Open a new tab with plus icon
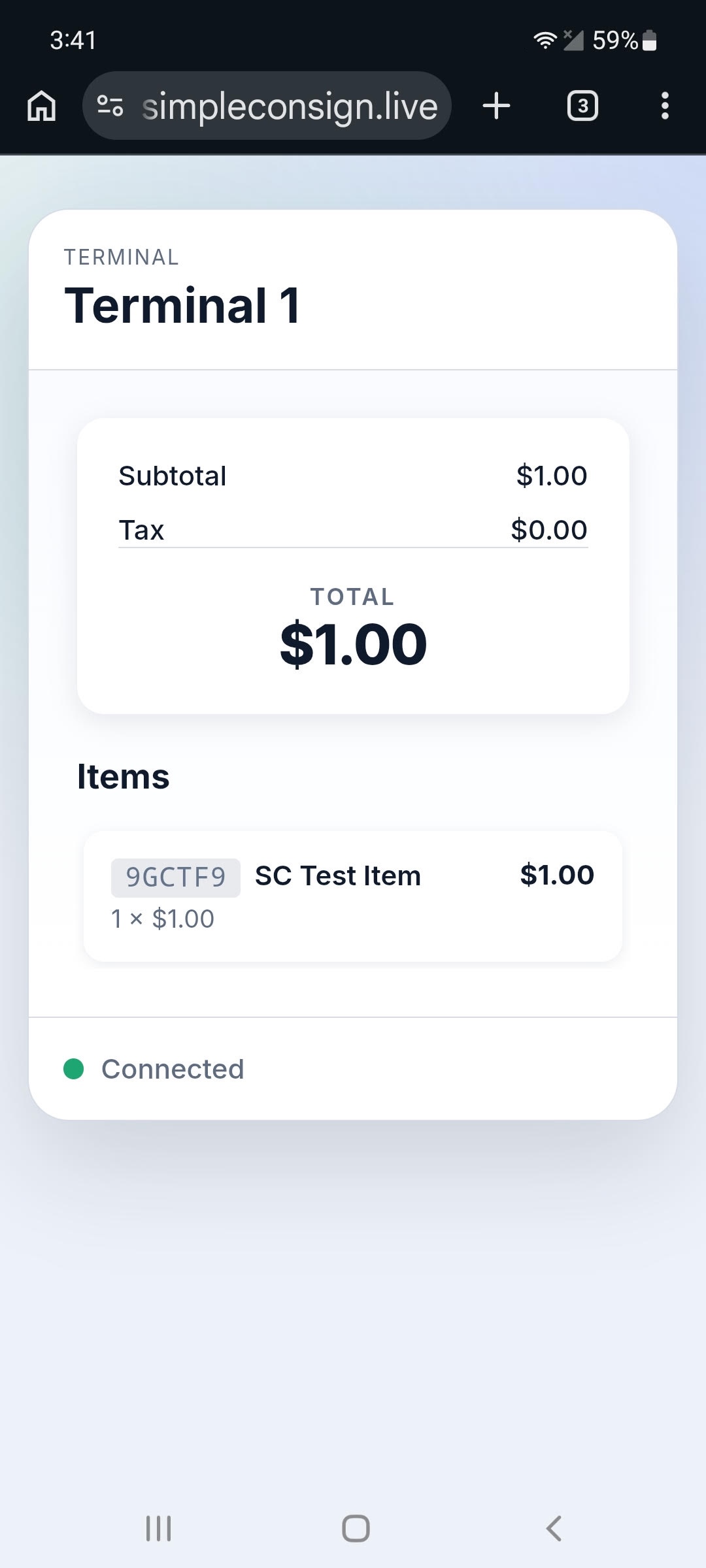706x1568 pixels. click(496, 106)
